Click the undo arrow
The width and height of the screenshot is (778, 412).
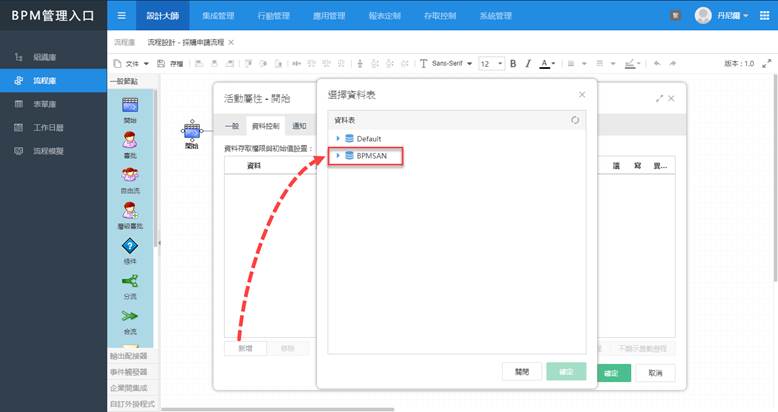[x=657, y=64]
